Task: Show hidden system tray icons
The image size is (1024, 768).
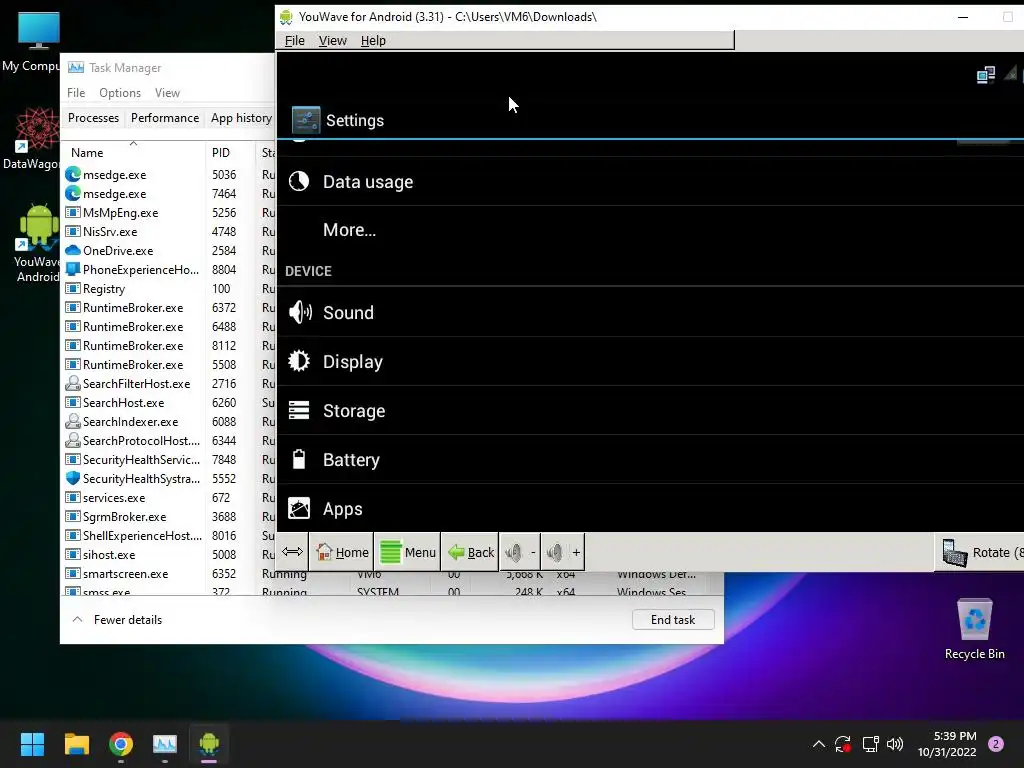Action: click(818, 744)
